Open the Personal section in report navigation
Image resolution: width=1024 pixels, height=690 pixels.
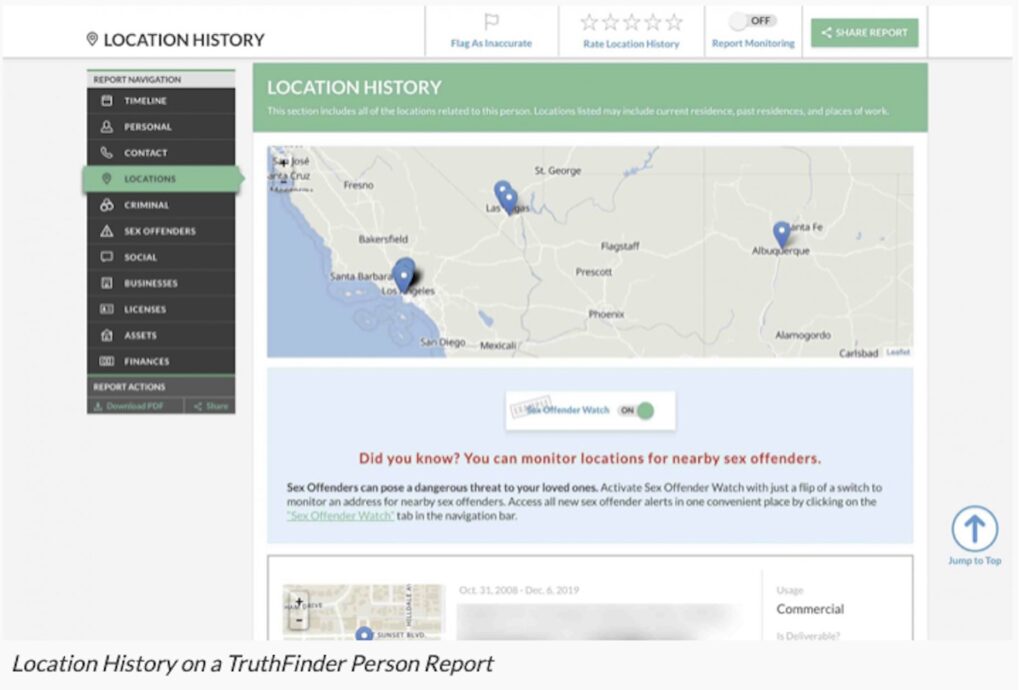coord(161,127)
